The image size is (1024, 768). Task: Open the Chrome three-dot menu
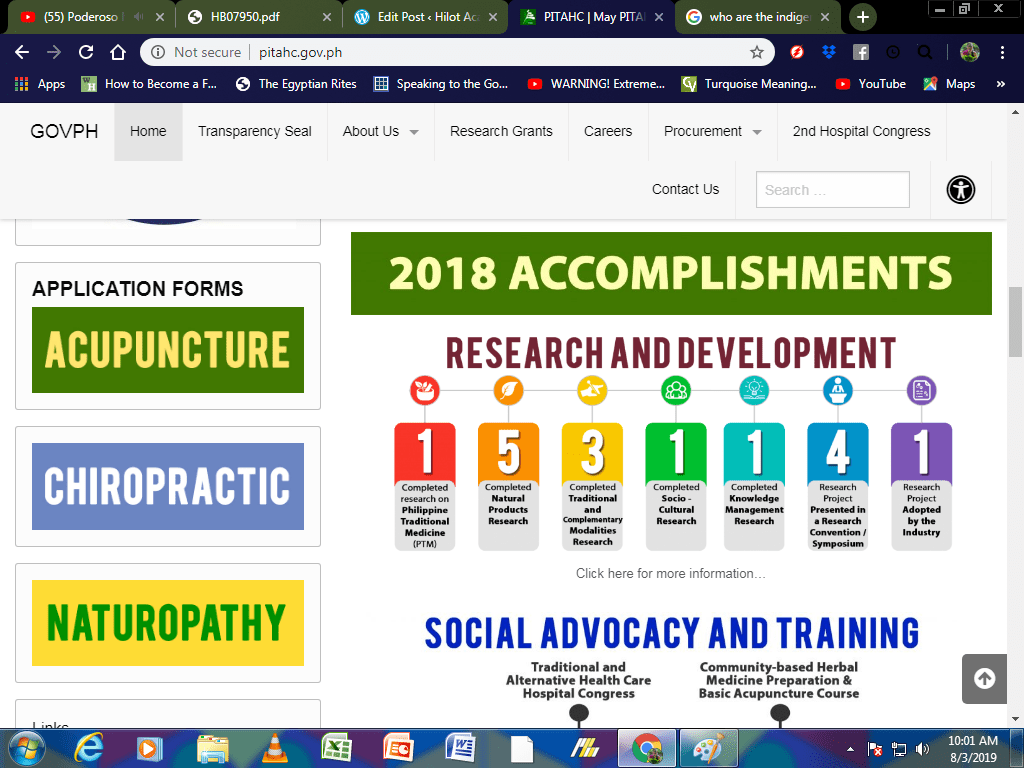(1002, 52)
